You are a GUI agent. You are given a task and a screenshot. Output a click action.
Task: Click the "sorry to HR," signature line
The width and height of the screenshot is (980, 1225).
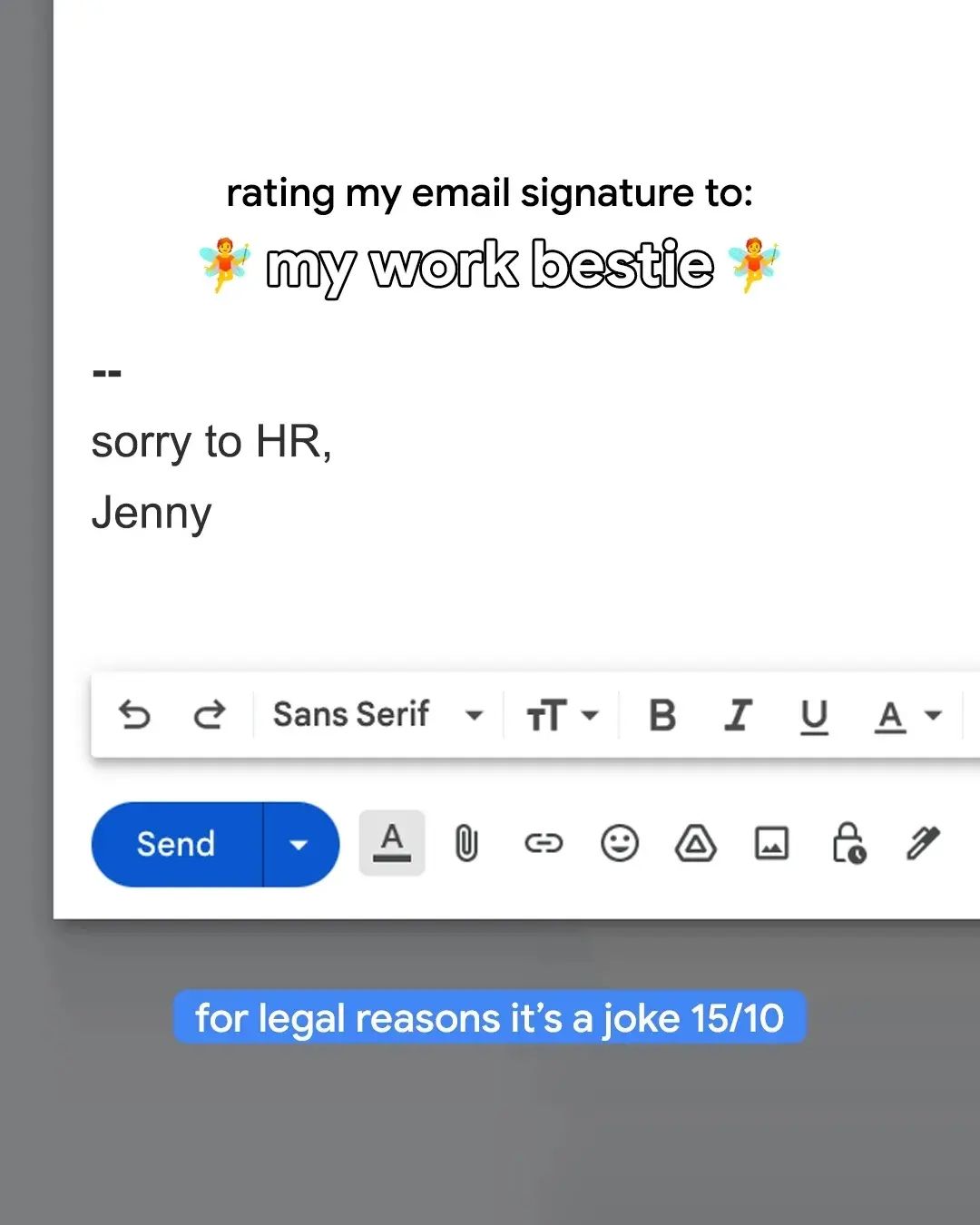point(211,443)
